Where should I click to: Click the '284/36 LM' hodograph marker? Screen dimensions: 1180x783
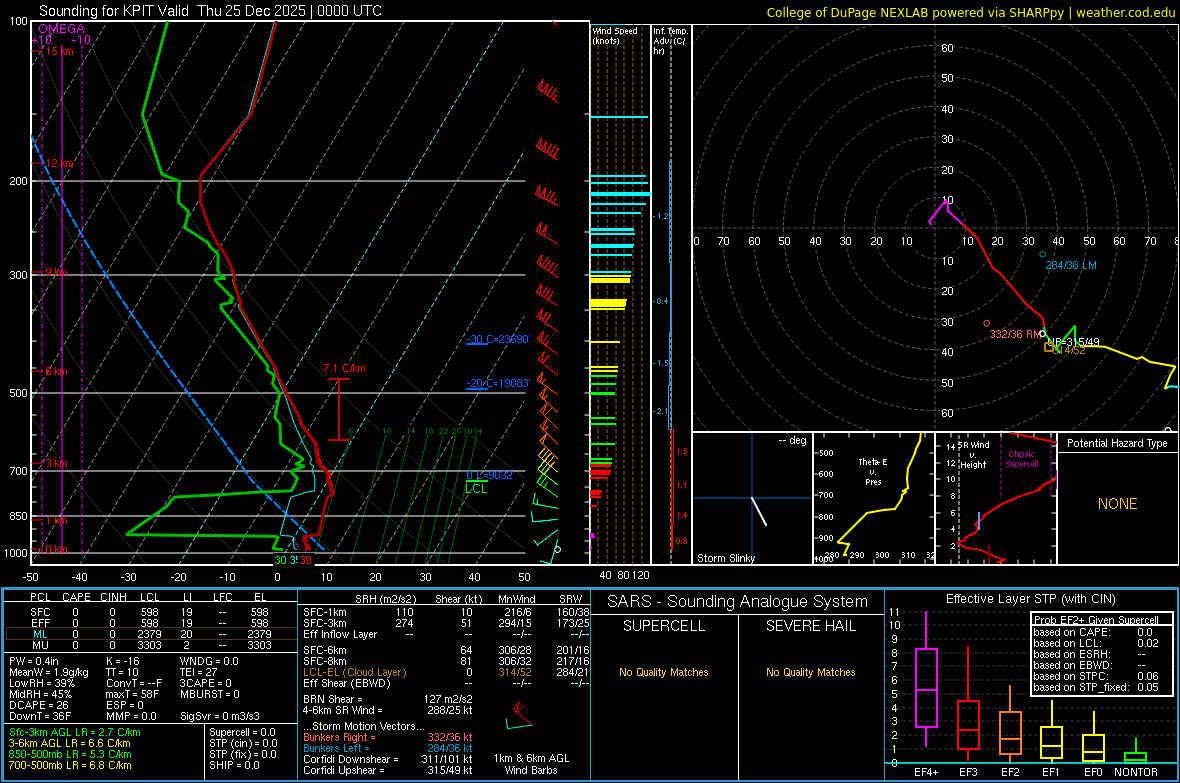(1070, 265)
